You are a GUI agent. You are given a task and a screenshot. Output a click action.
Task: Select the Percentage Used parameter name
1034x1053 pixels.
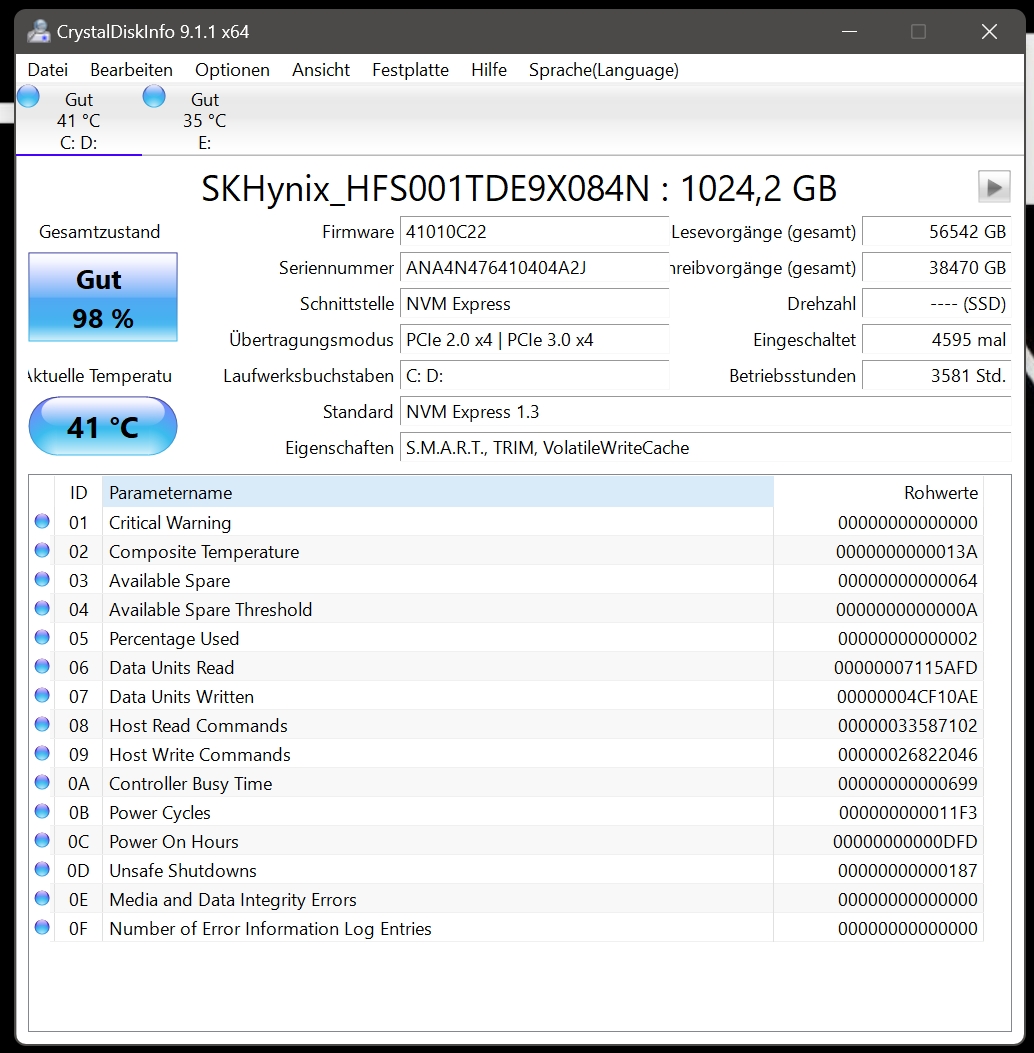[174, 639]
